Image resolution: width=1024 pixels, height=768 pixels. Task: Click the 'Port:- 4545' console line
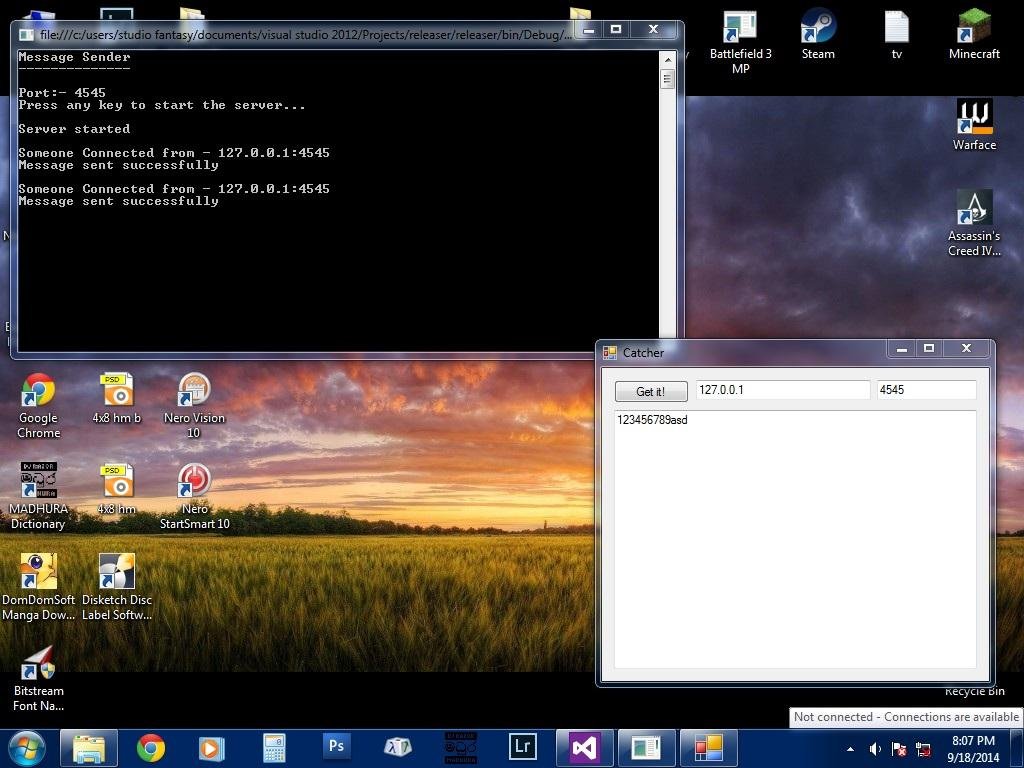tap(61, 93)
